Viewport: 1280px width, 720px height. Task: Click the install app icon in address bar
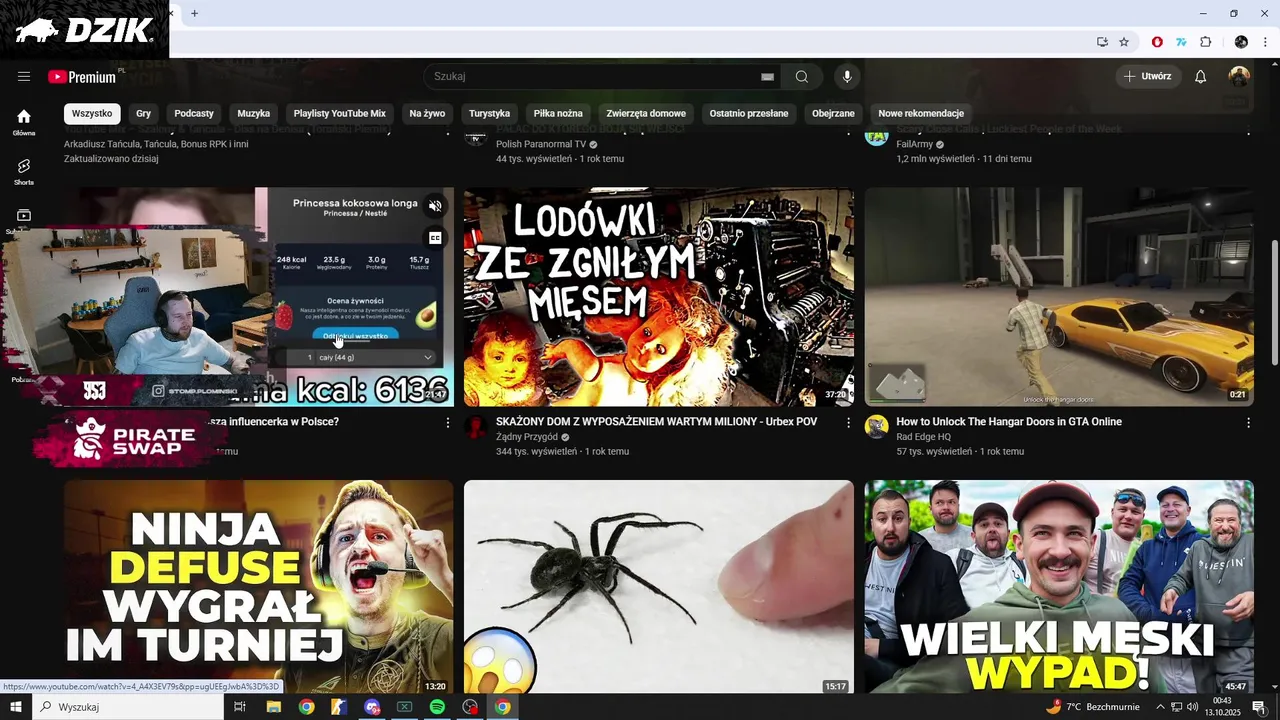(1102, 42)
